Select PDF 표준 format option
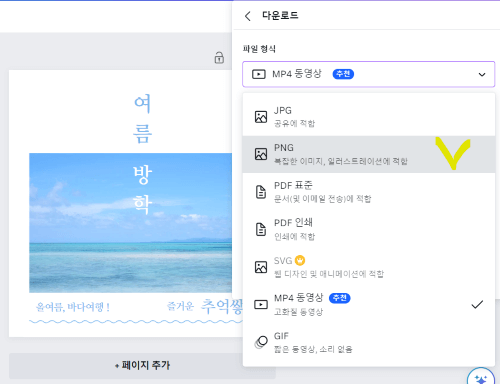Screen dimensions: 500x384 click(x=368, y=192)
